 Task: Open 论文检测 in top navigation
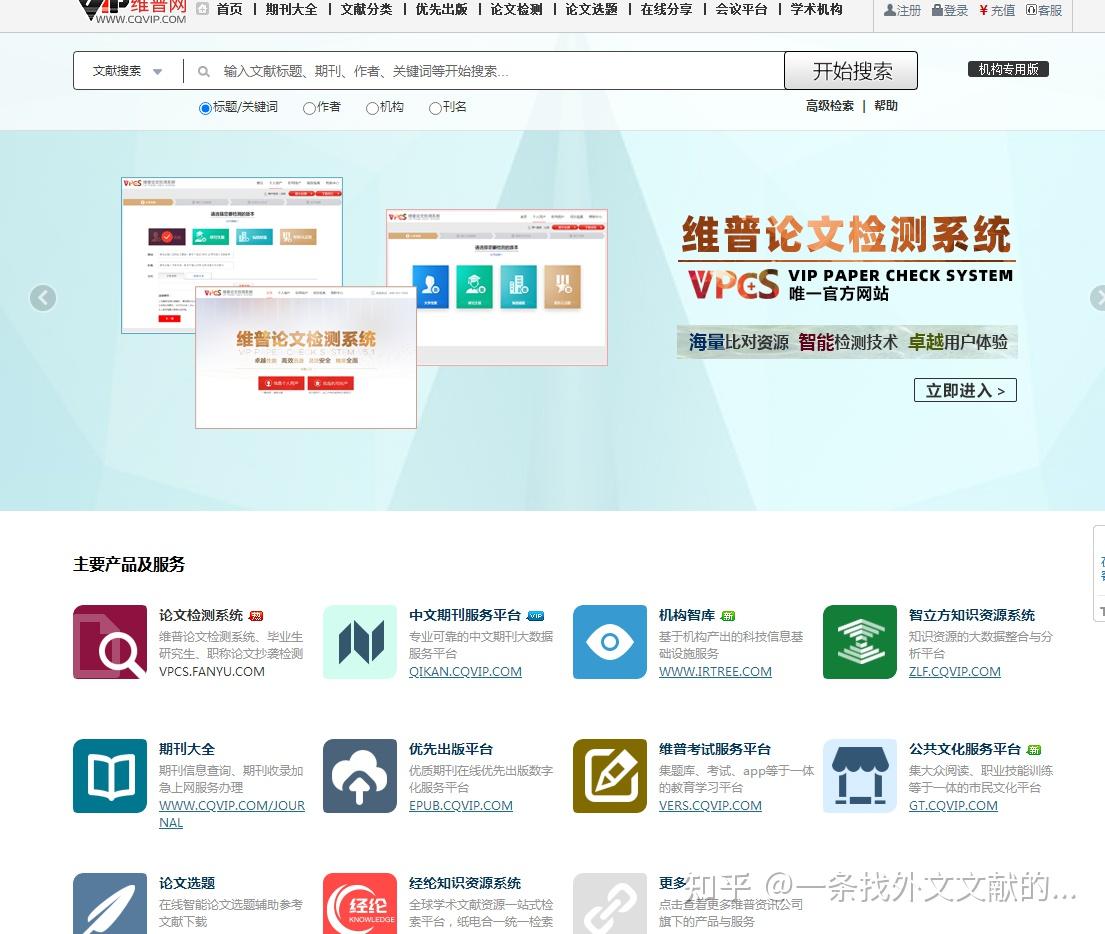pos(517,9)
